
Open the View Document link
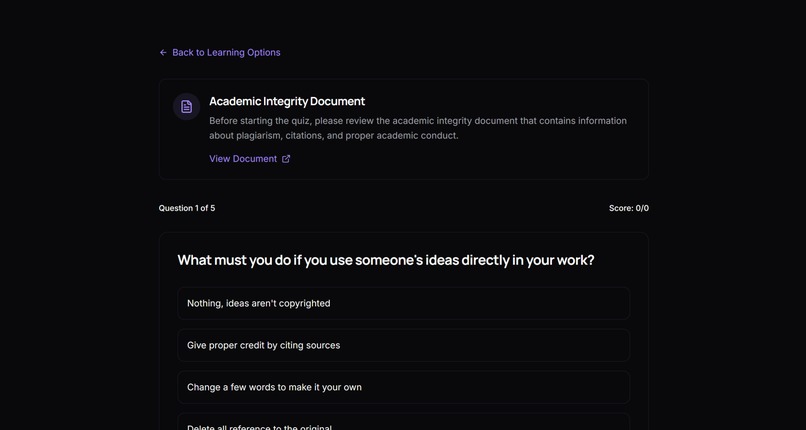click(x=250, y=159)
